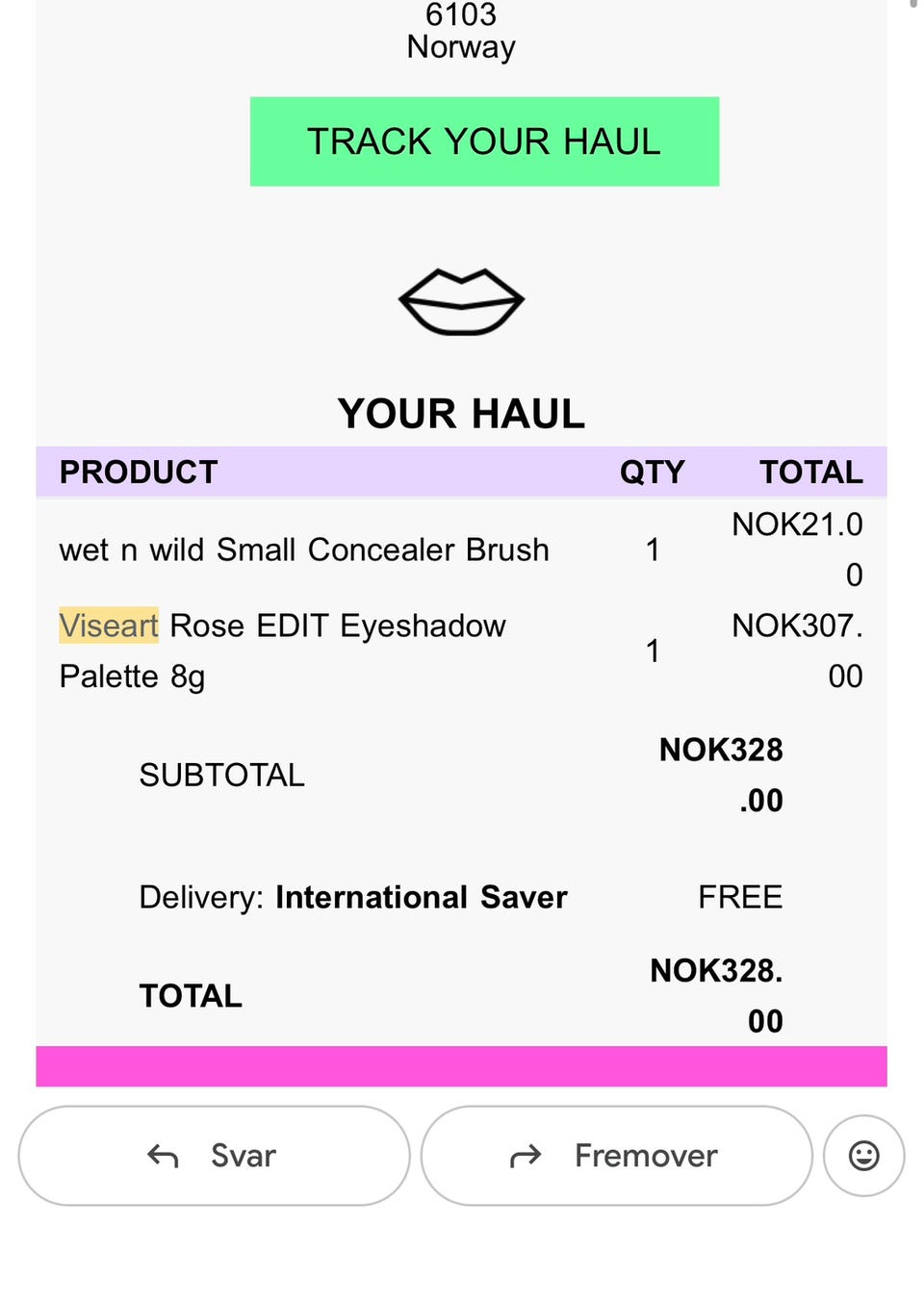
Task: Click the pink footer bar
Action: pos(461,1066)
